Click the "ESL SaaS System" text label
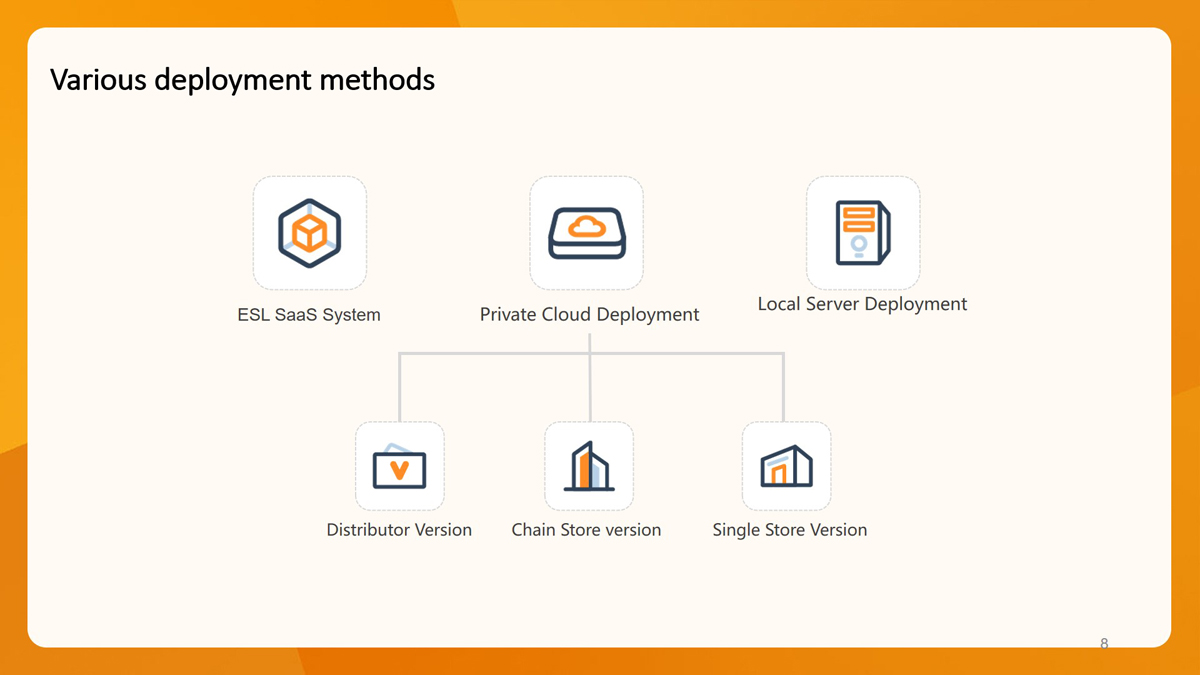Screen dimensions: 1200x675 point(309,315)
